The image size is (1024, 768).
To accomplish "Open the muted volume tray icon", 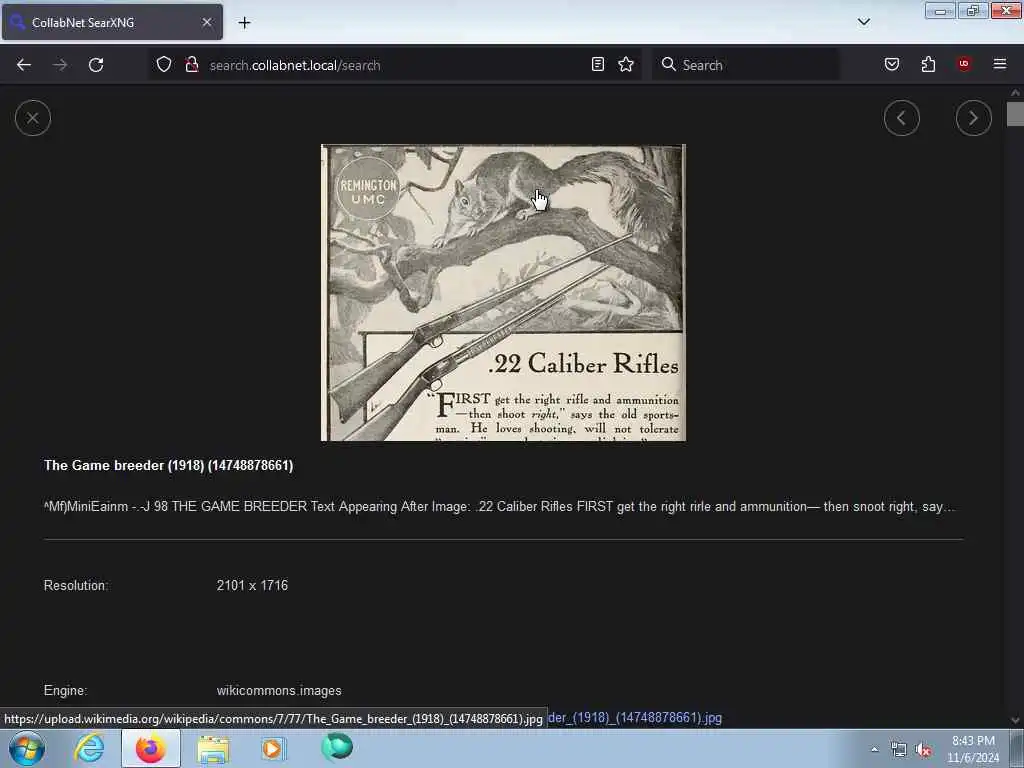I will coord(923,750).
